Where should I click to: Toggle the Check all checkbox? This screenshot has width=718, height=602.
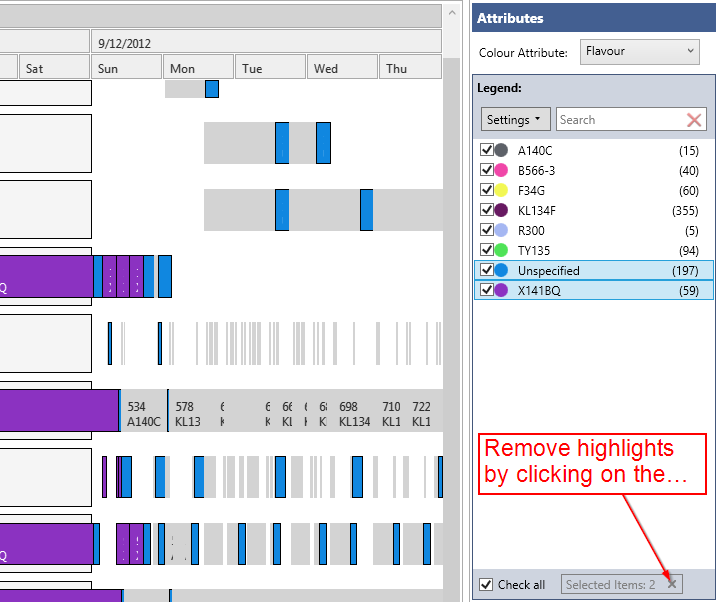coord(486,584)
